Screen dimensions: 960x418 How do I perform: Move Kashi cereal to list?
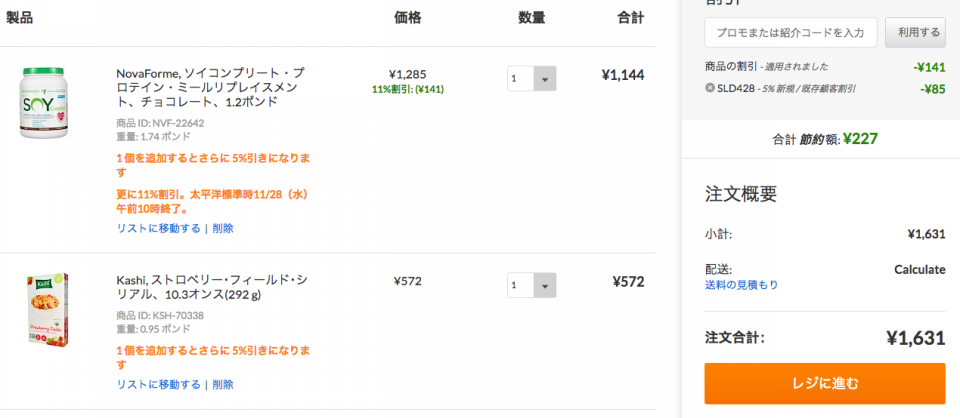pyautogui.click(x=158, y=384)
